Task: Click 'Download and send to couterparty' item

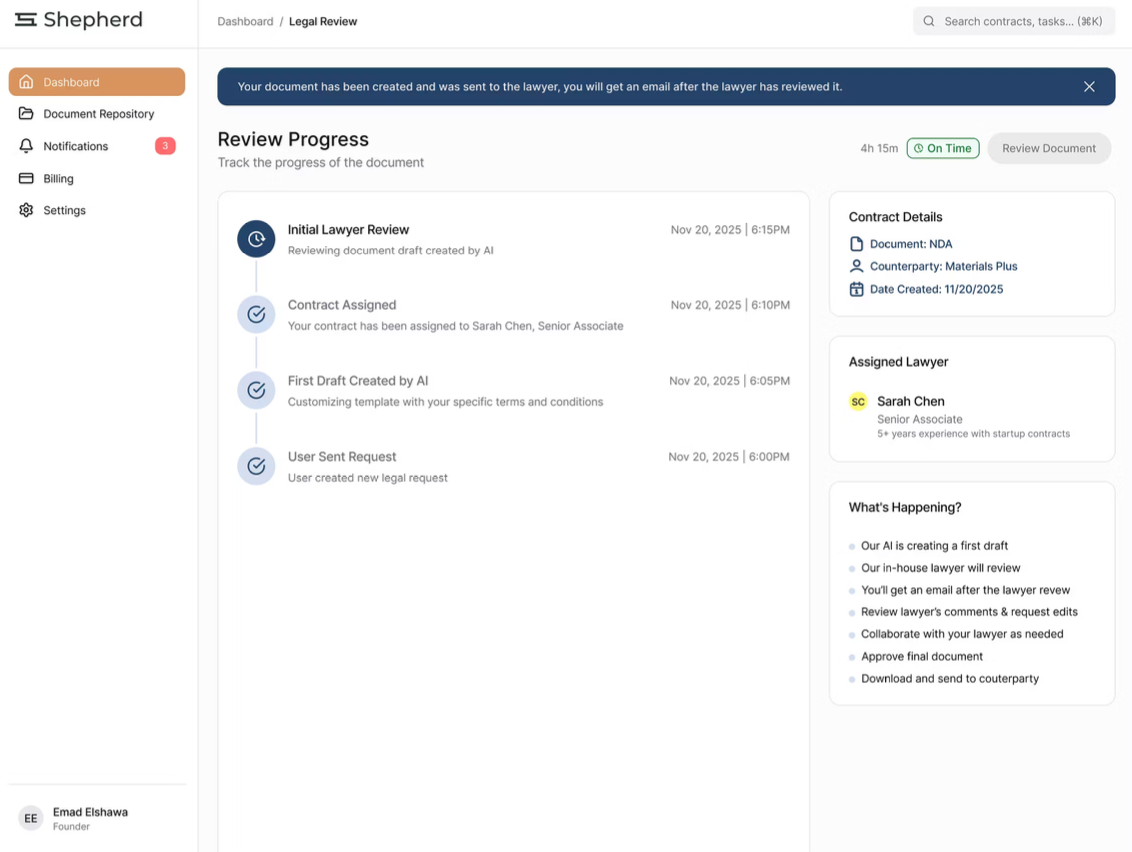Action: pyautogui.click(x=950, y=679)
